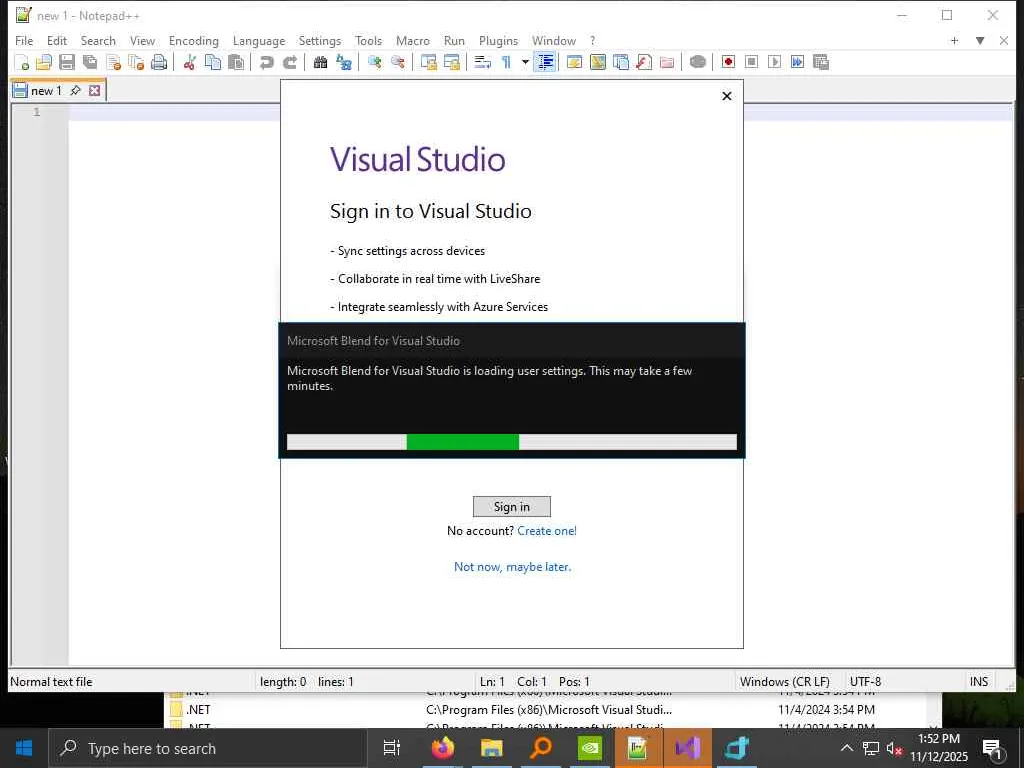1024x768 pixels.
Task: Open the Replace toolbar icon
Action: [344, 62]
